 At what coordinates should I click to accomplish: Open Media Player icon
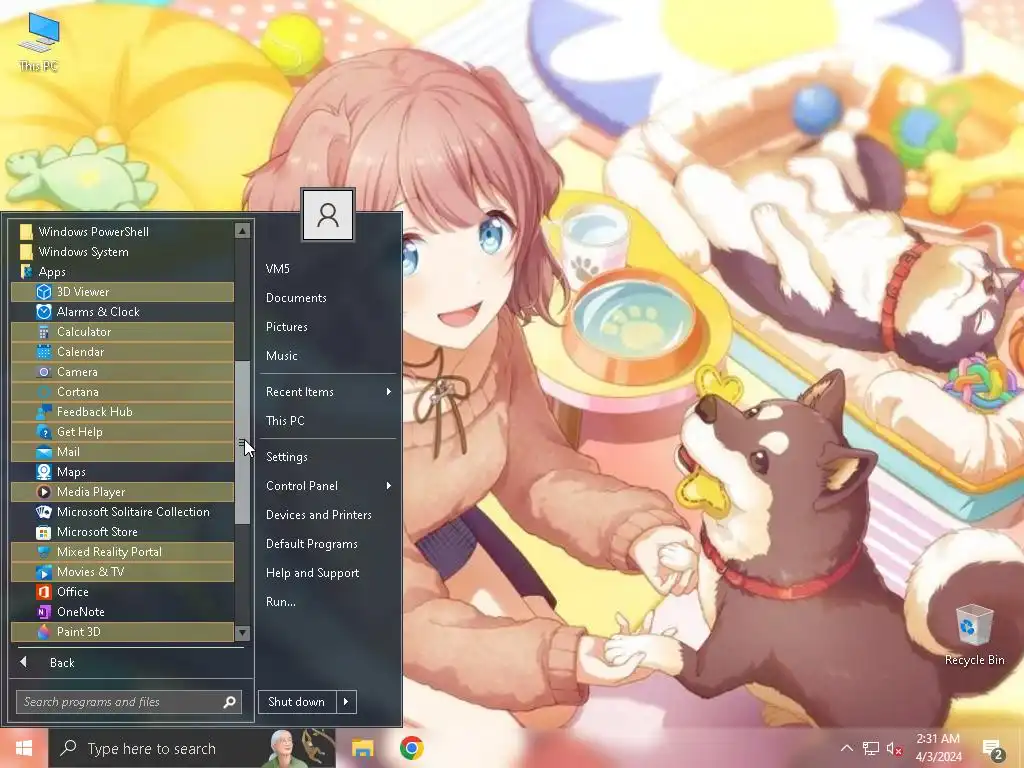pos(44,492)
